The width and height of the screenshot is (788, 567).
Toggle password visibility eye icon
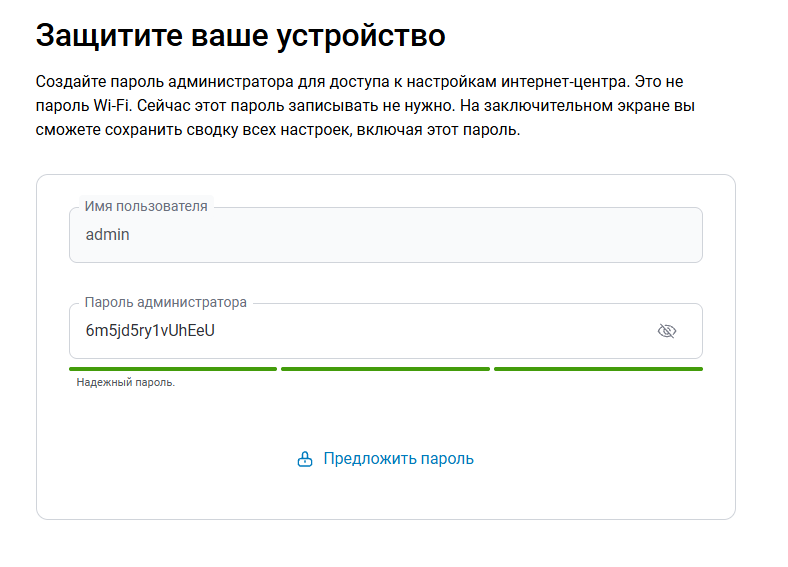coord(667,331)
